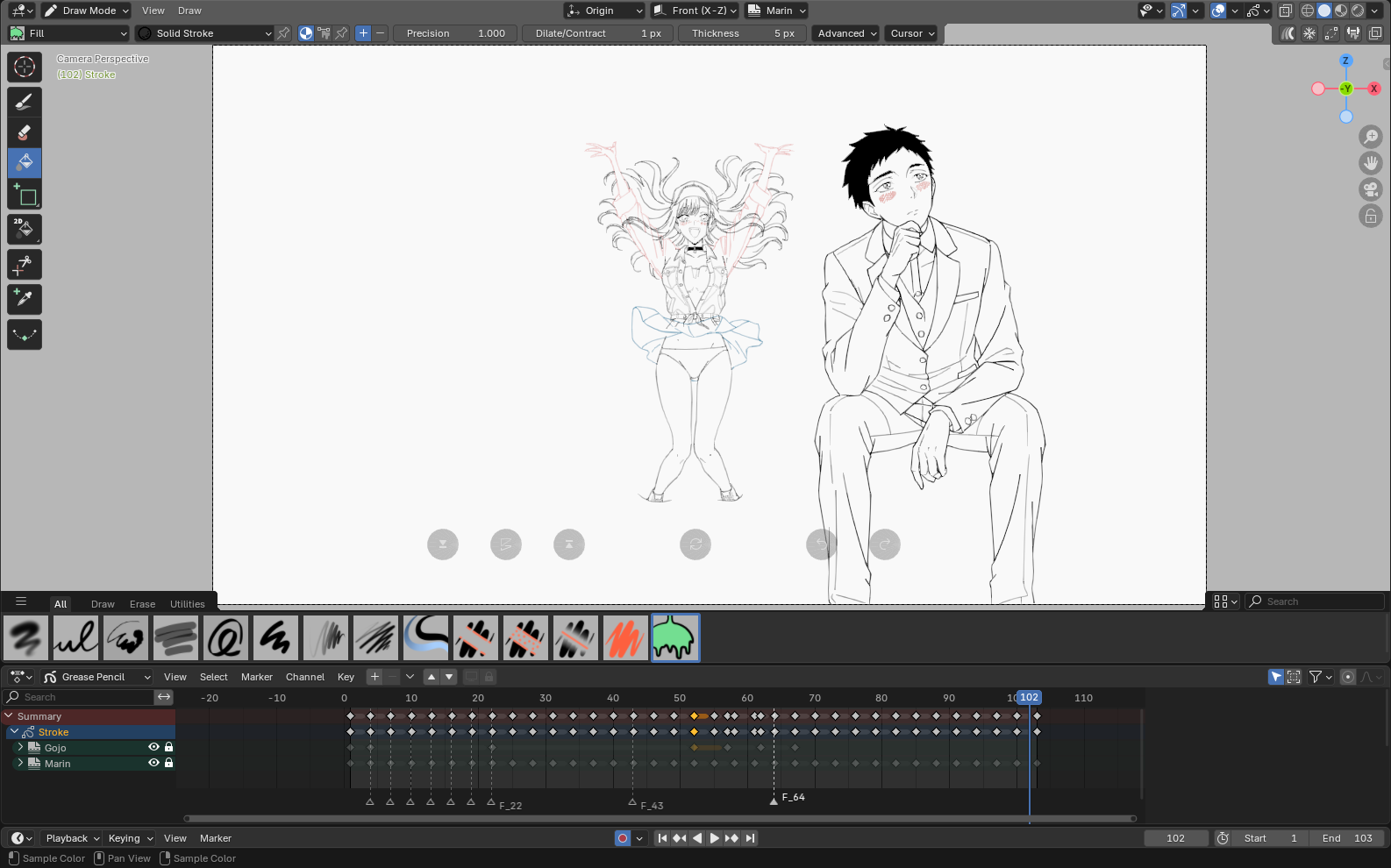Open the Select menu in the Dope Sheet
The width and height of the screenshot is (1391, 868).
tap(213, 677)
